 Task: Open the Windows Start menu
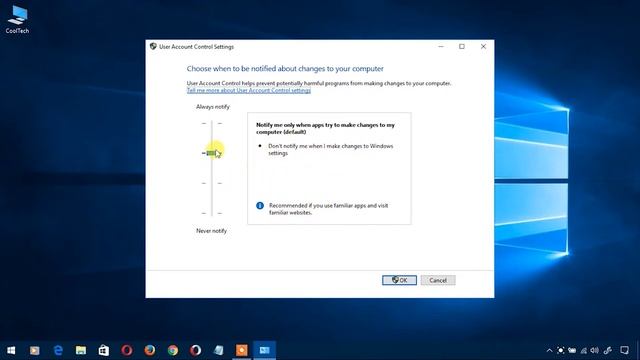(11, 350)
